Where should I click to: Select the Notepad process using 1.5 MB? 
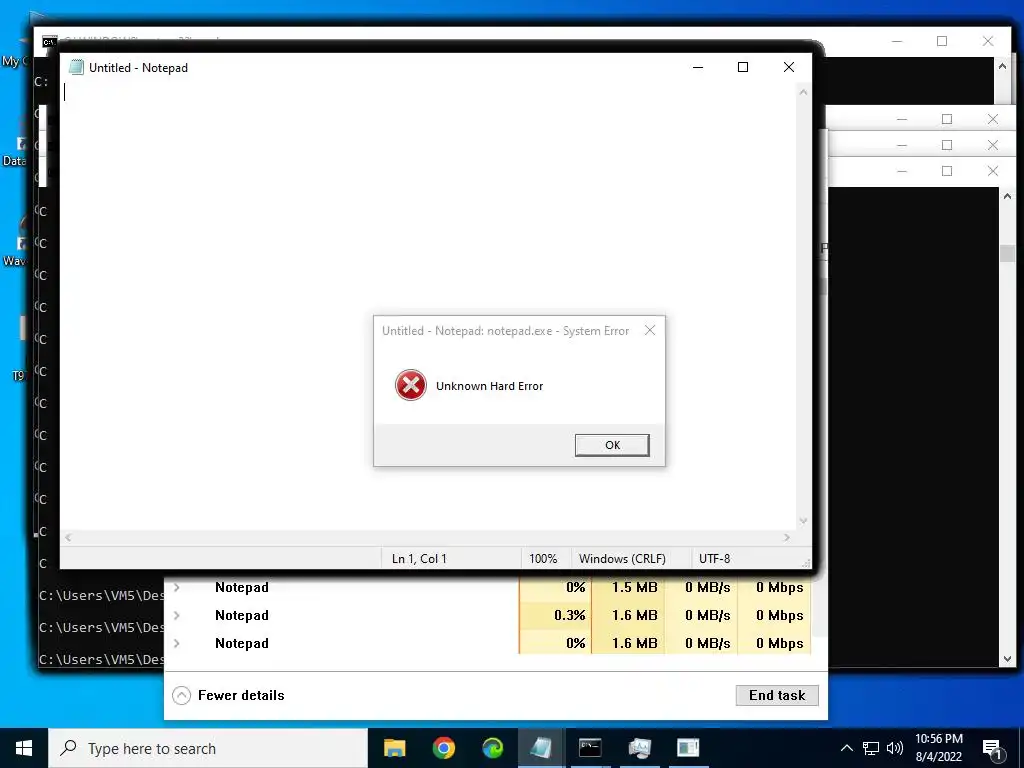click(x=488, y=588)
